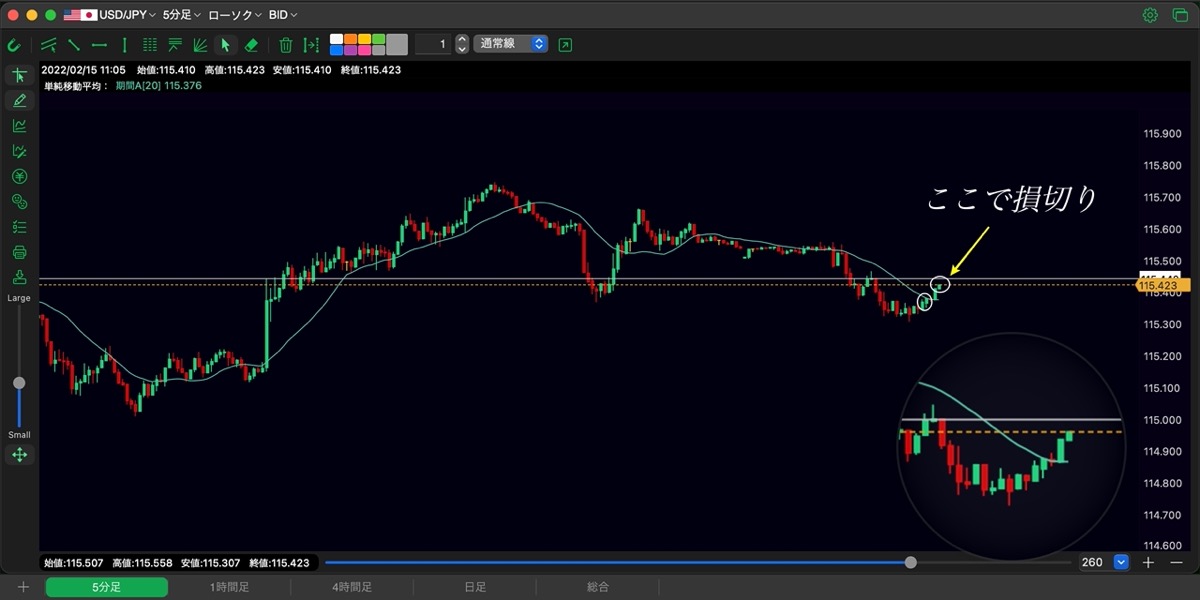Switch to the 5分足 tab
Screen dimensions: 1200x600
[x=107, y=587]
